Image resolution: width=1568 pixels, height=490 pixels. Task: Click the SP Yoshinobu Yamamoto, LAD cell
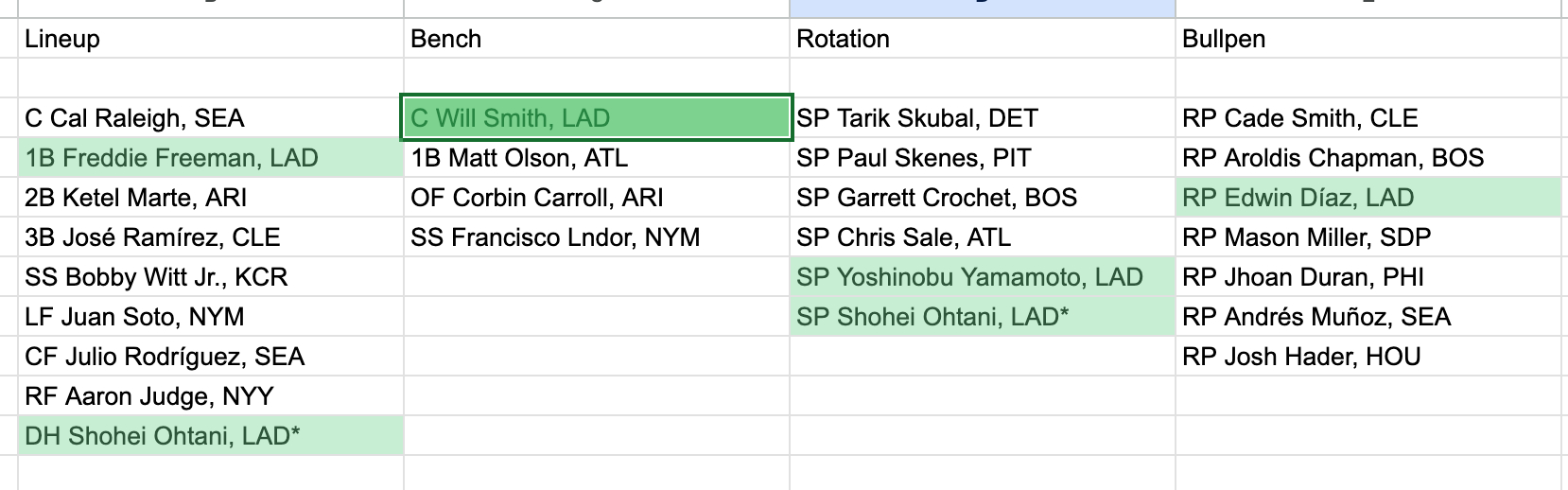coord(982,277)
